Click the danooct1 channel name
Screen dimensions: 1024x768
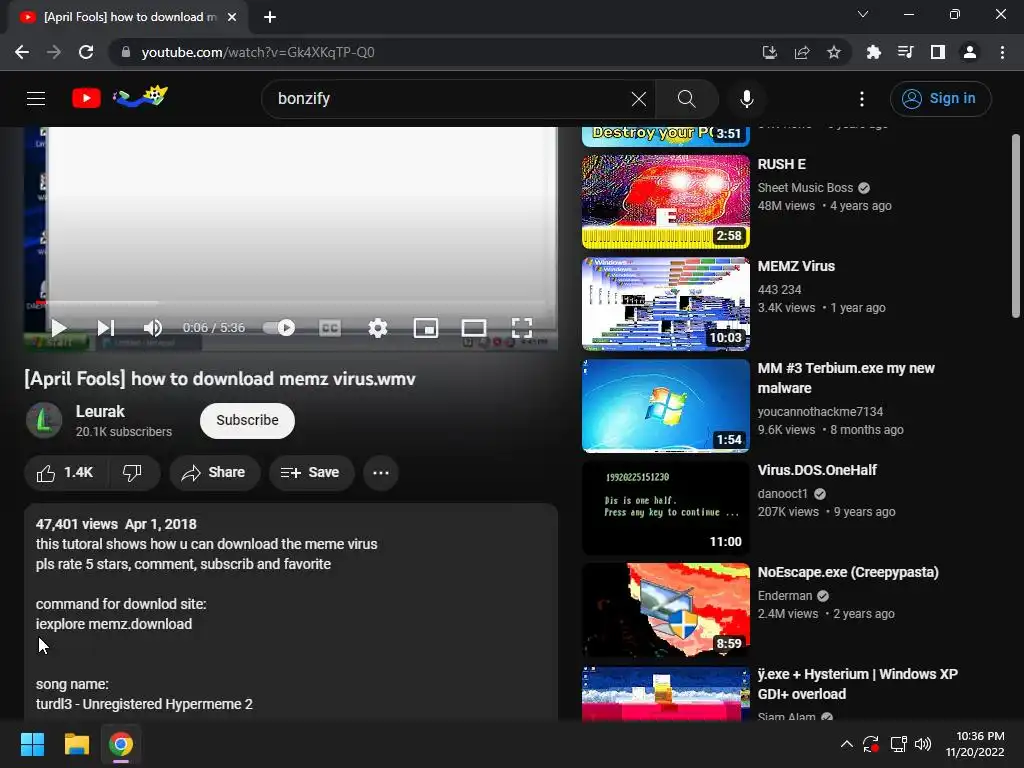click(x=782, y=494)
